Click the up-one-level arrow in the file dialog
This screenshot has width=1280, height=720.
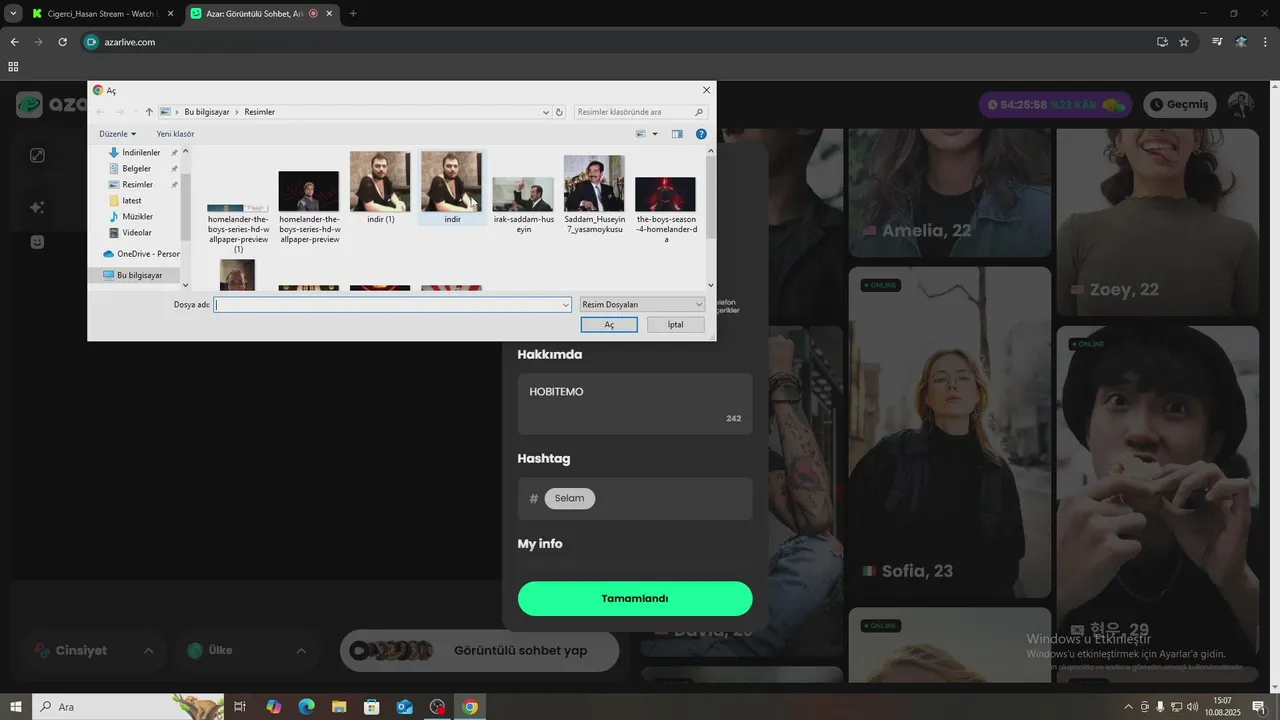point(149,112)
